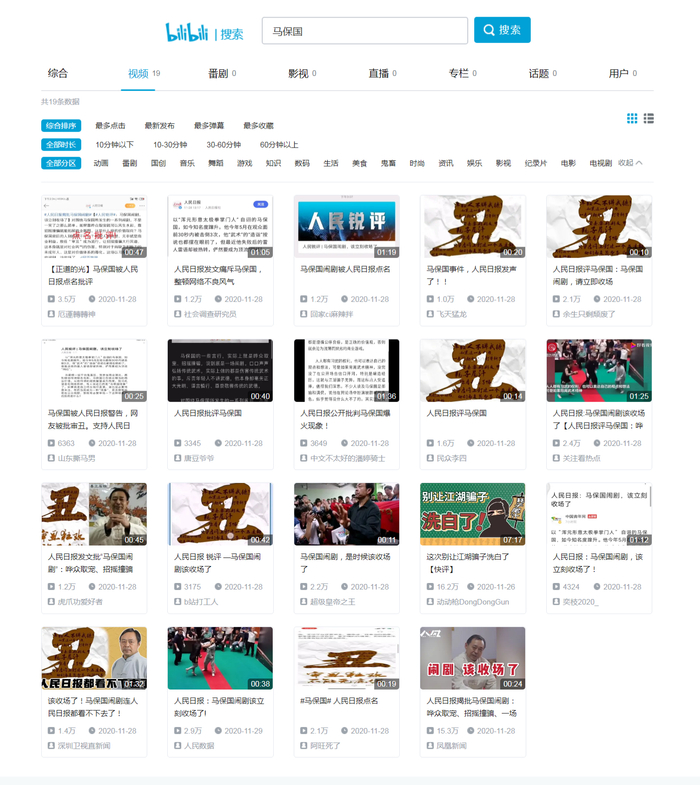Open video title #马保国# 人民日报点名
Screen dimensions: 700x785
[x=339, y=701]
